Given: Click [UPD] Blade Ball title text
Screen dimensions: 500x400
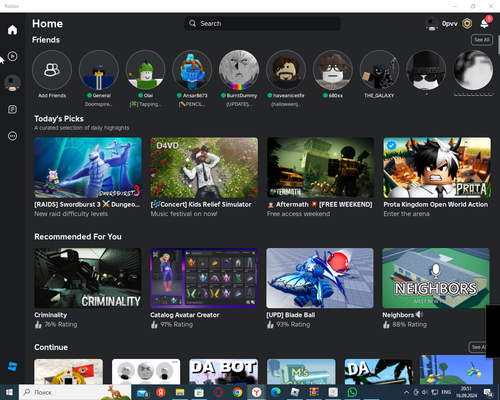Looking at the screenshot, I should pos(291,315).
